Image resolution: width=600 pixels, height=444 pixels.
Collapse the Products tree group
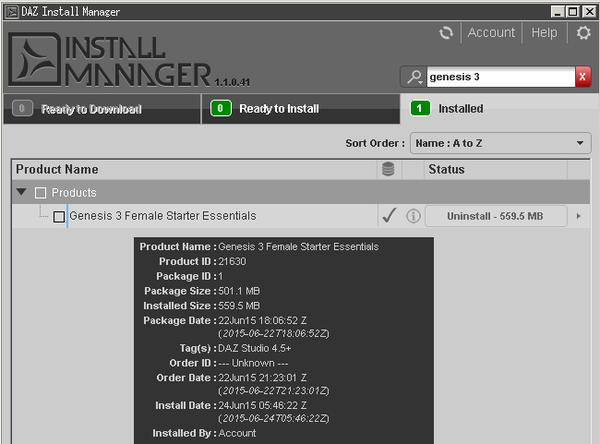tap(21, 192)
